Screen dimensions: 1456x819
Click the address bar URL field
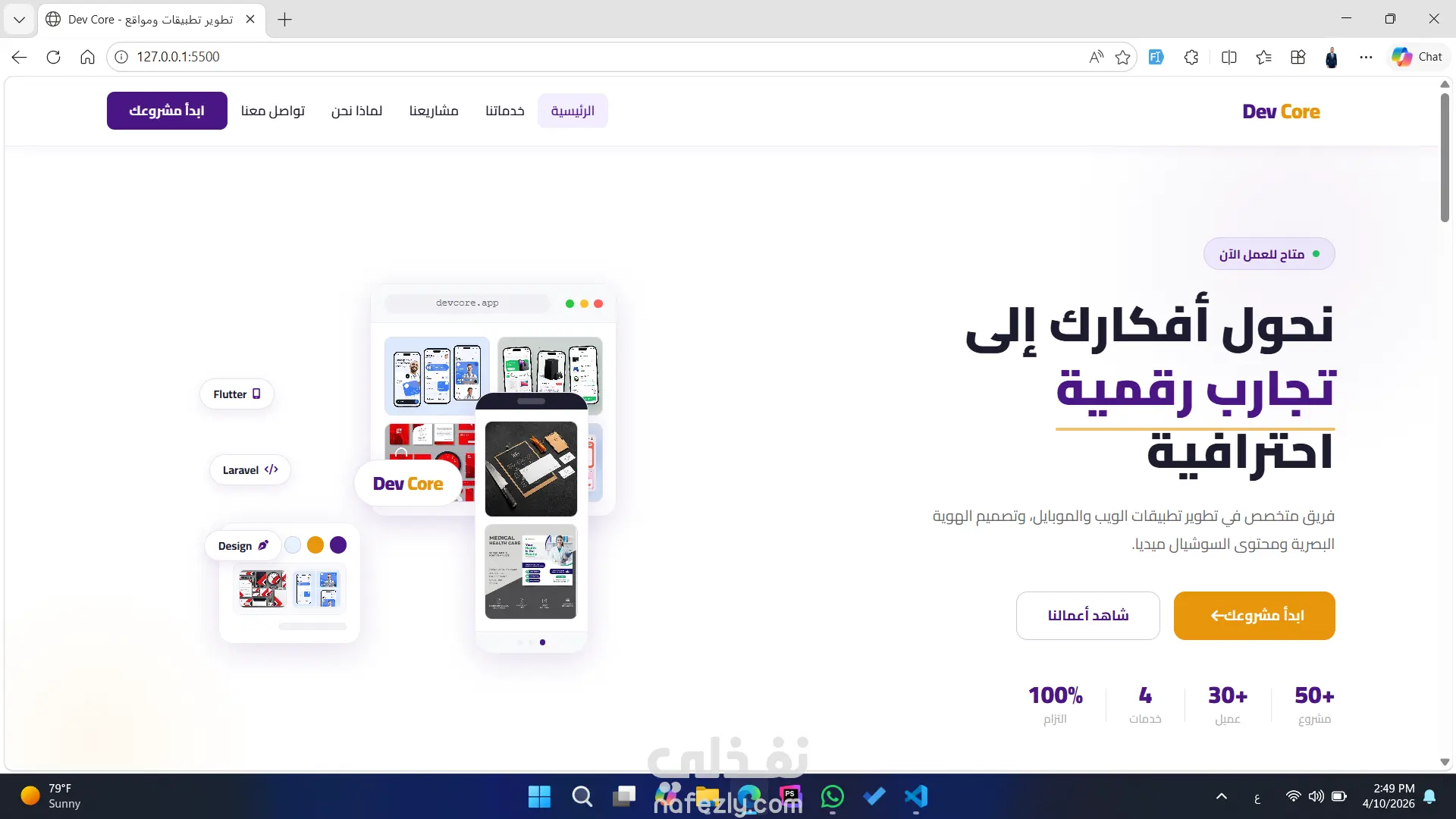tap(531, 57)
